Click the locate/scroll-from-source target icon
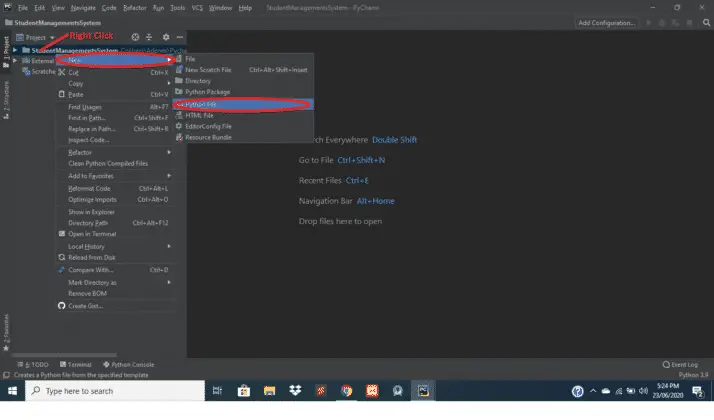 tap(135, 37)
